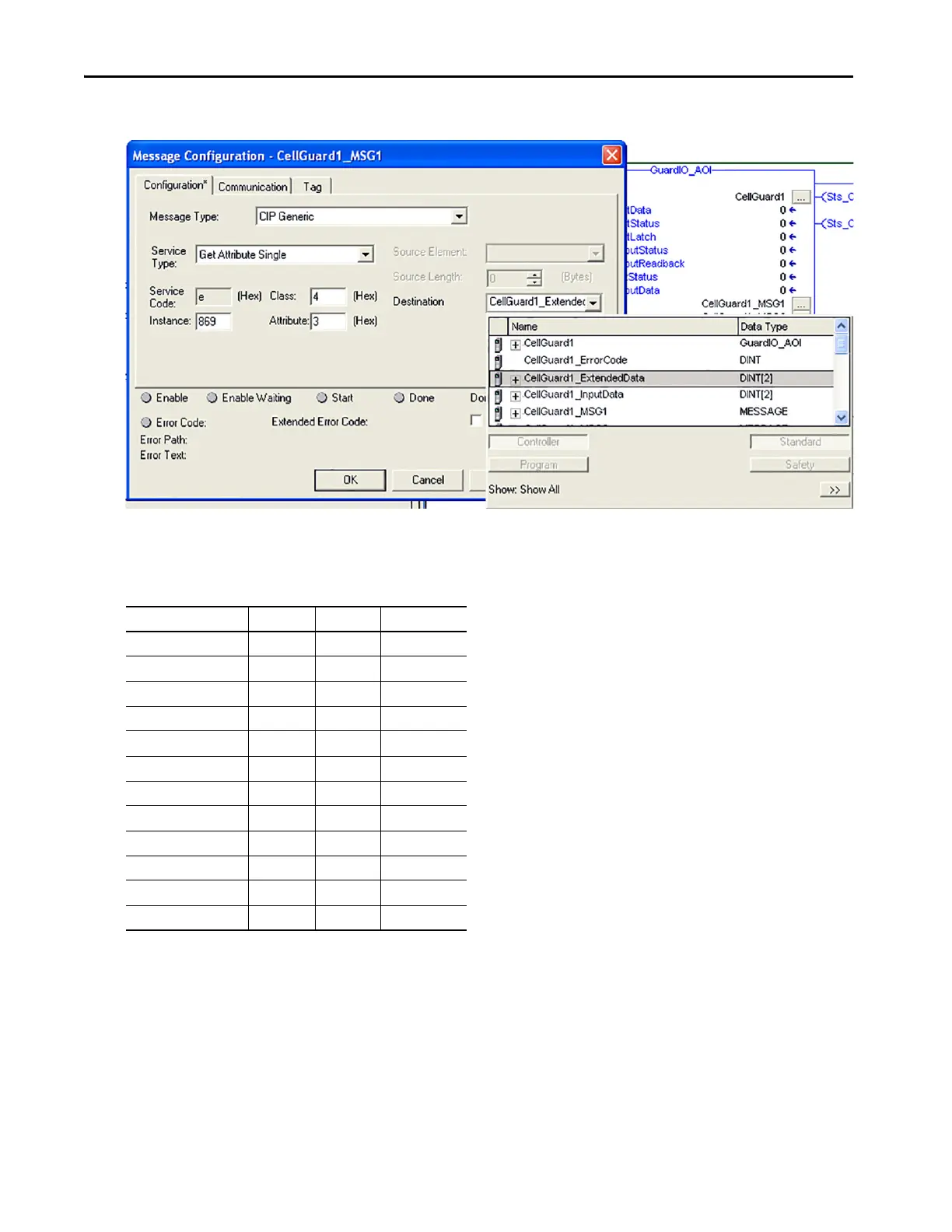This screenshot has width=952, height=1232.
Task: Select the CellGuard1_InputData tag row
Action: point(662,395)
